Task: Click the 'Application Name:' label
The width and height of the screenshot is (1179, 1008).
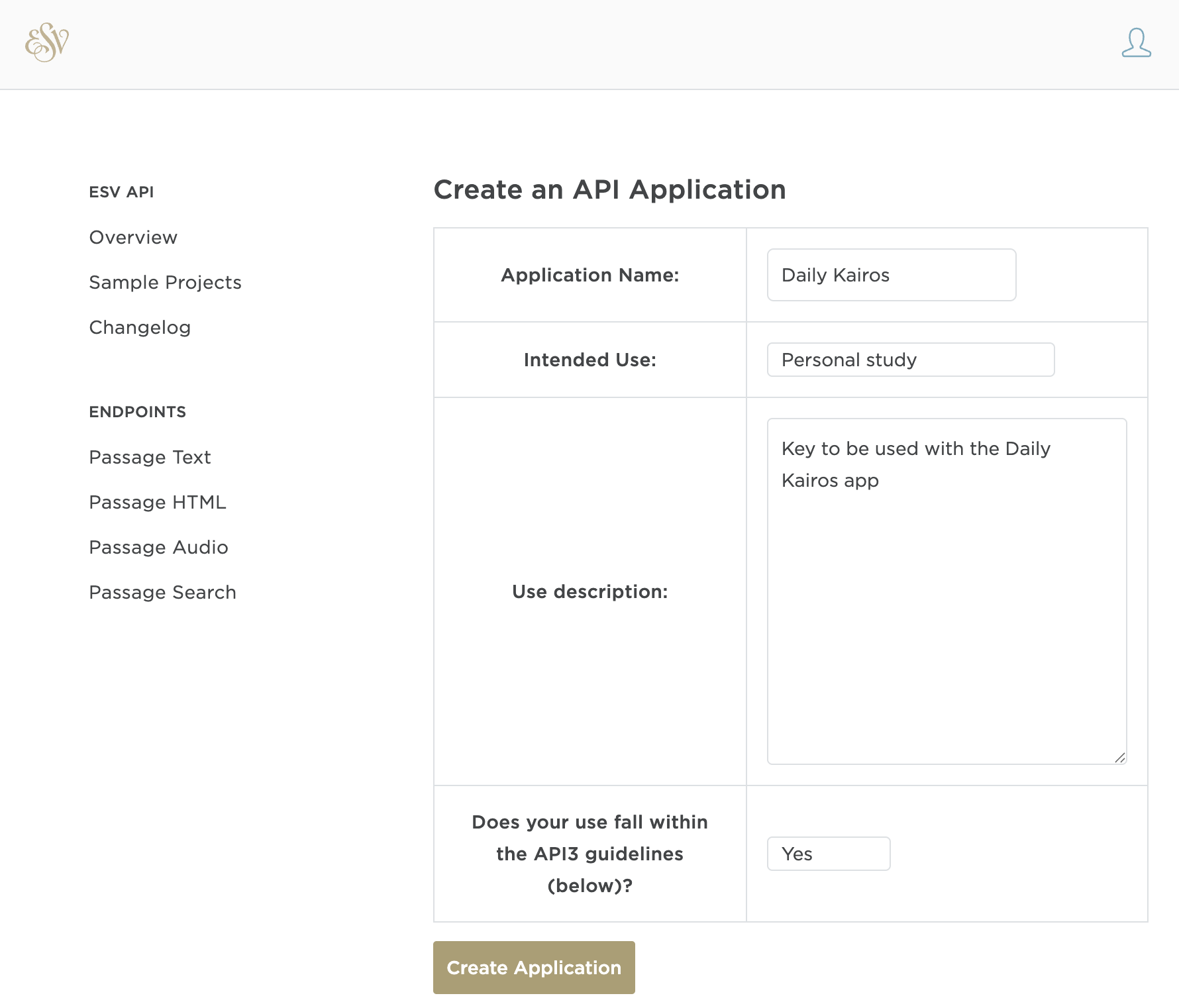Action: click(x=590, y=275)
